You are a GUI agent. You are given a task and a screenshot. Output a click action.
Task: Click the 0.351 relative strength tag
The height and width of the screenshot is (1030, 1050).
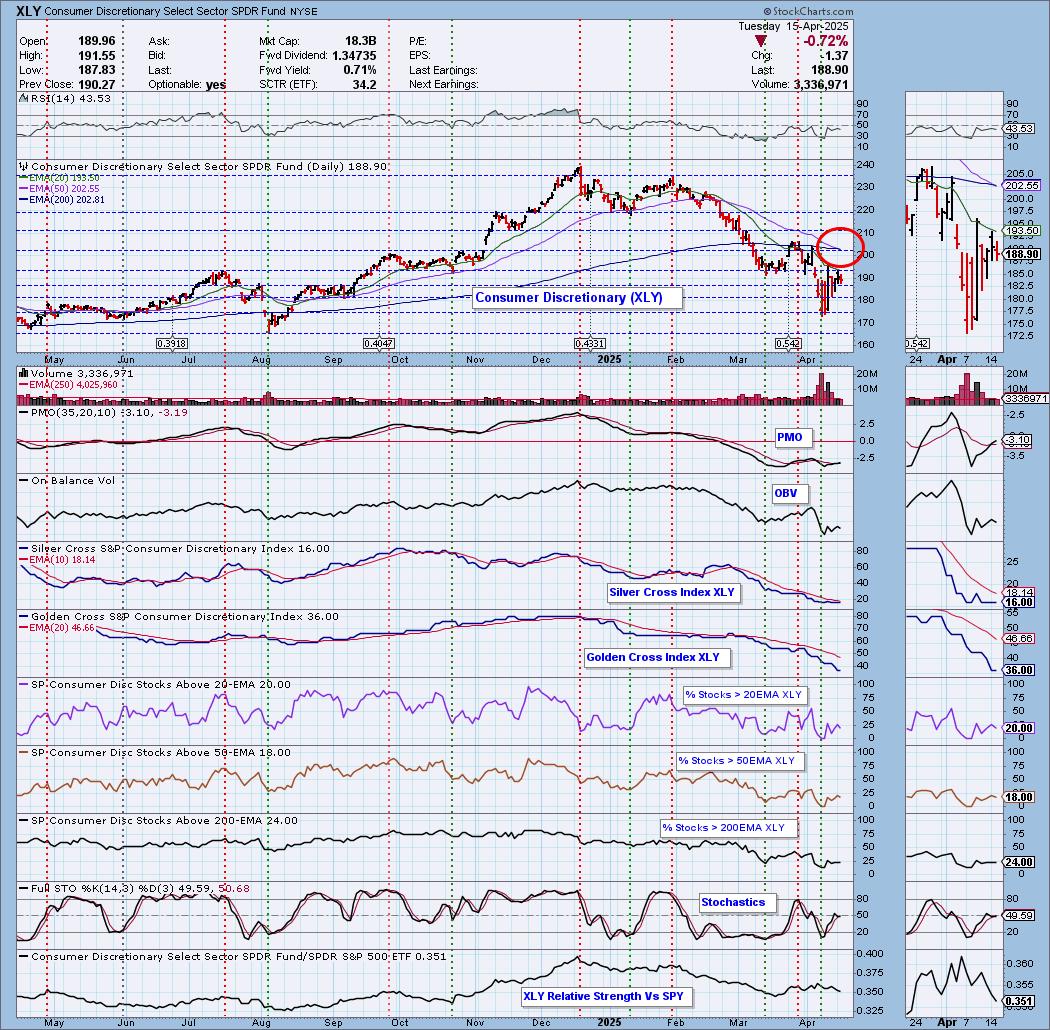1019,1002
